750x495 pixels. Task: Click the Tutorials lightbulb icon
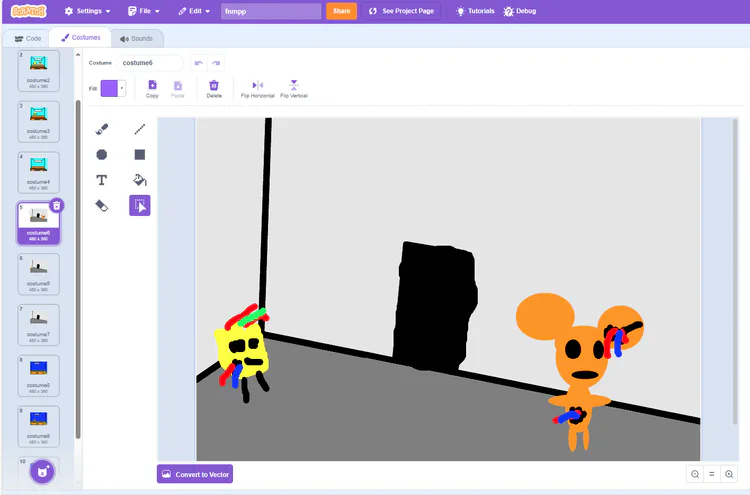[460, 11]
